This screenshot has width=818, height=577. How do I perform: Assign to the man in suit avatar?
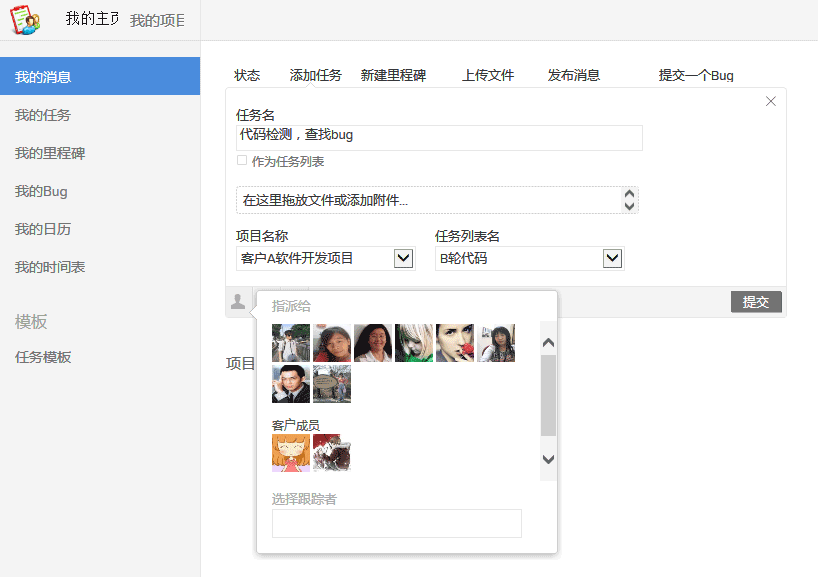[291, 384]
